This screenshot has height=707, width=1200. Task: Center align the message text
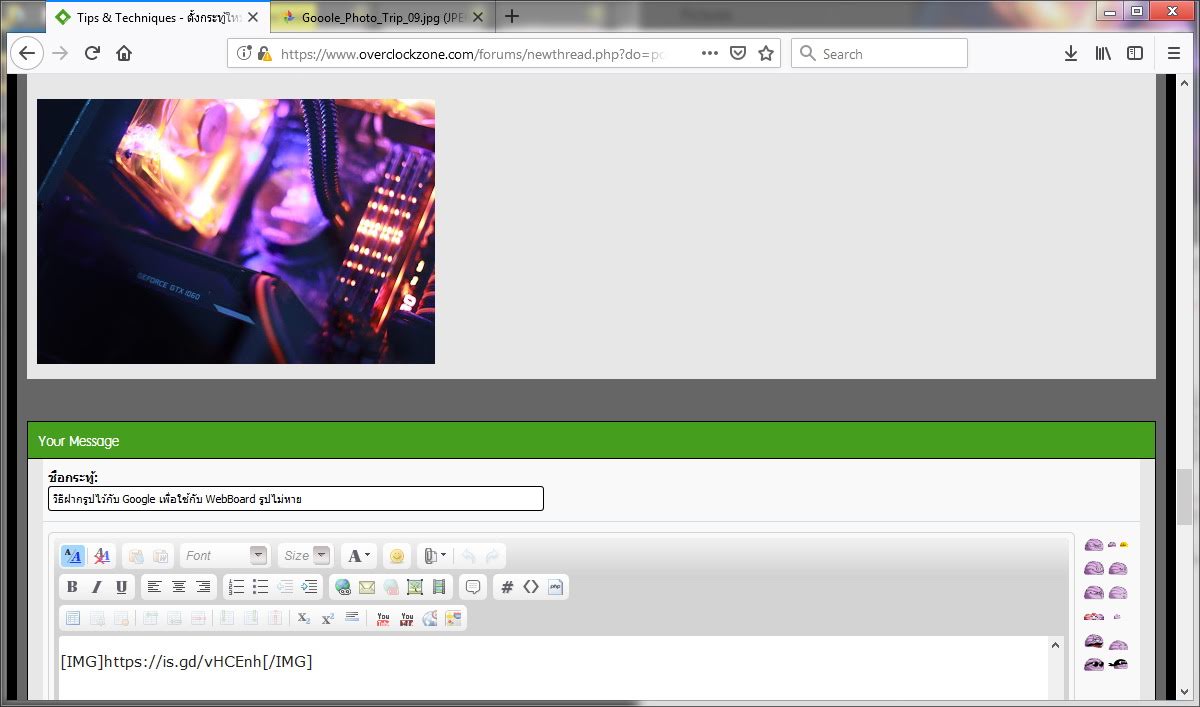tap(179, 587)
